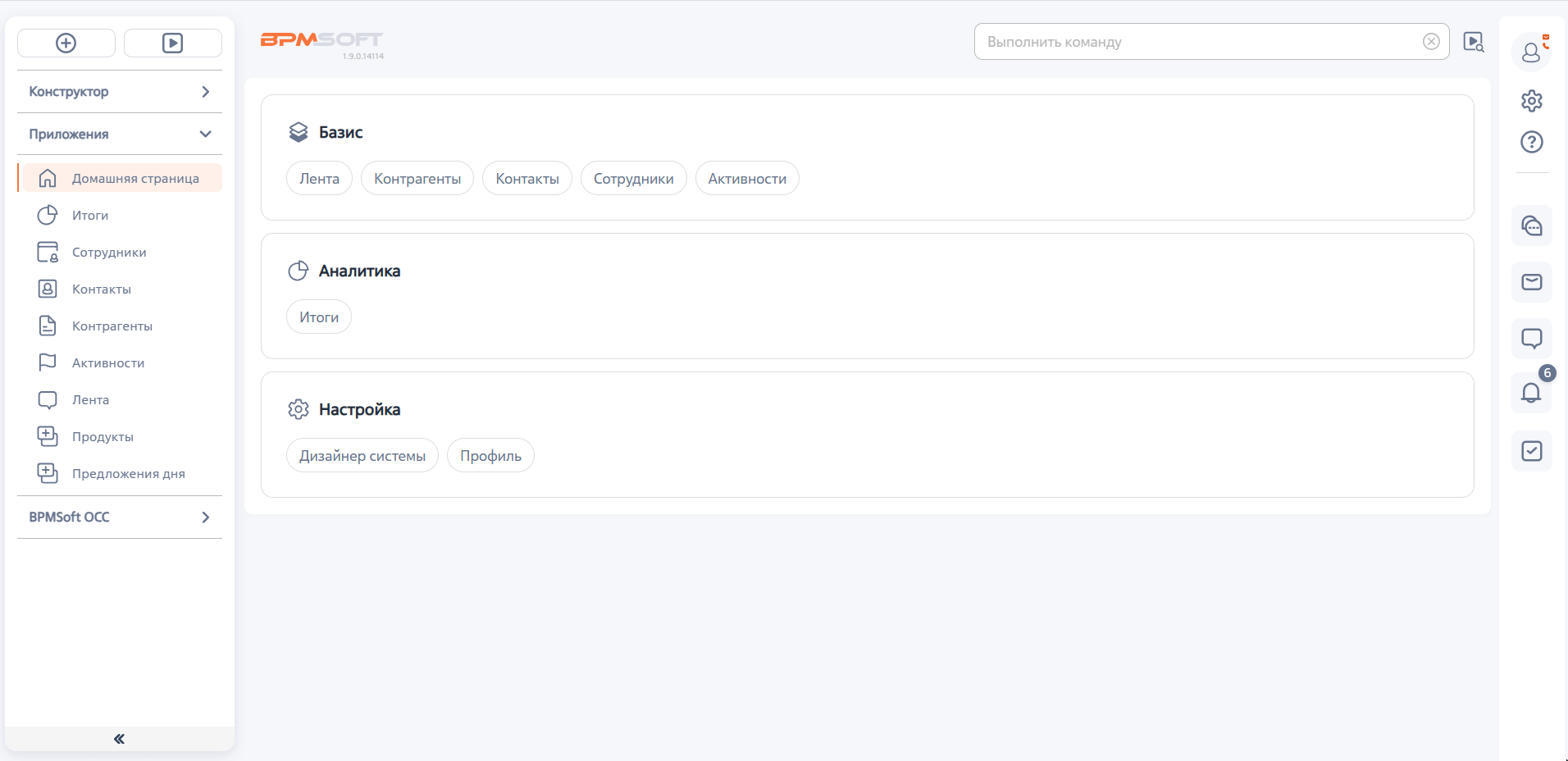
Task: Click the Контрагенты chip in Базис
Action: [417, 179]
